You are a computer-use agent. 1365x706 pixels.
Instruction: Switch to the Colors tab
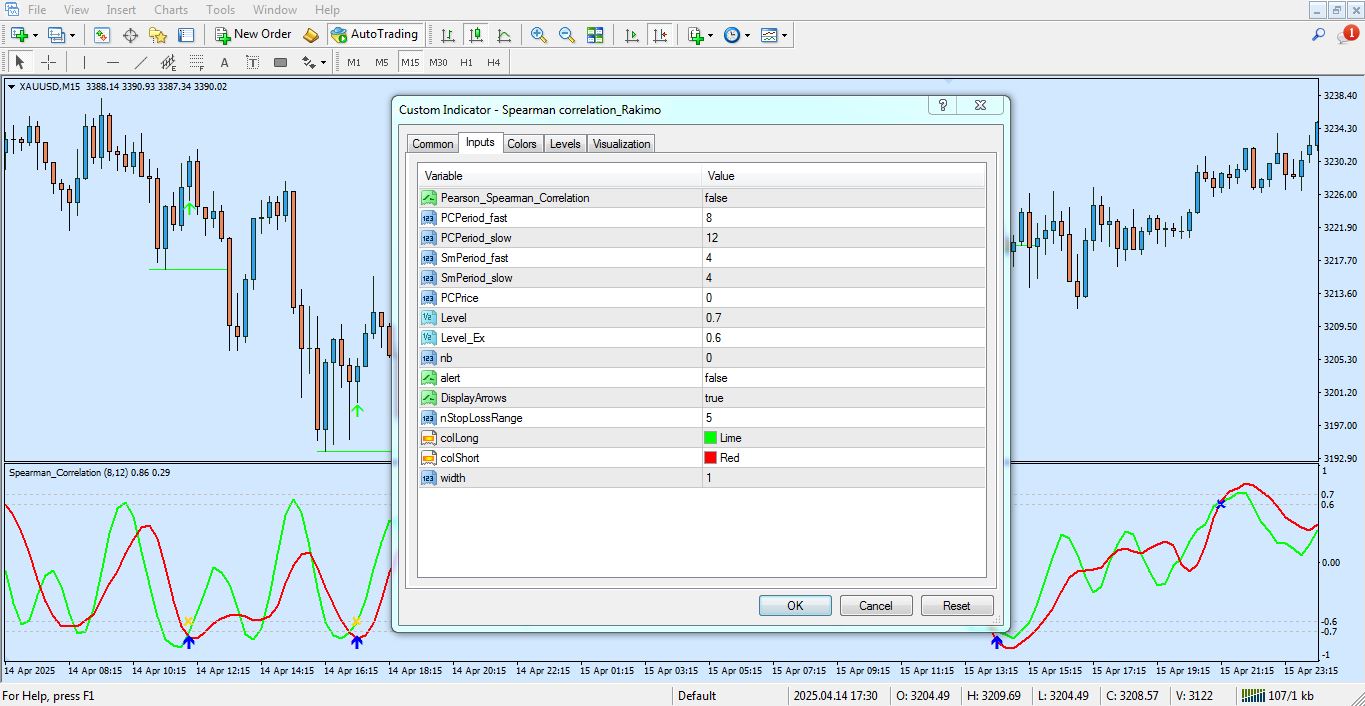pyautogui.click(x=521, y=143)
